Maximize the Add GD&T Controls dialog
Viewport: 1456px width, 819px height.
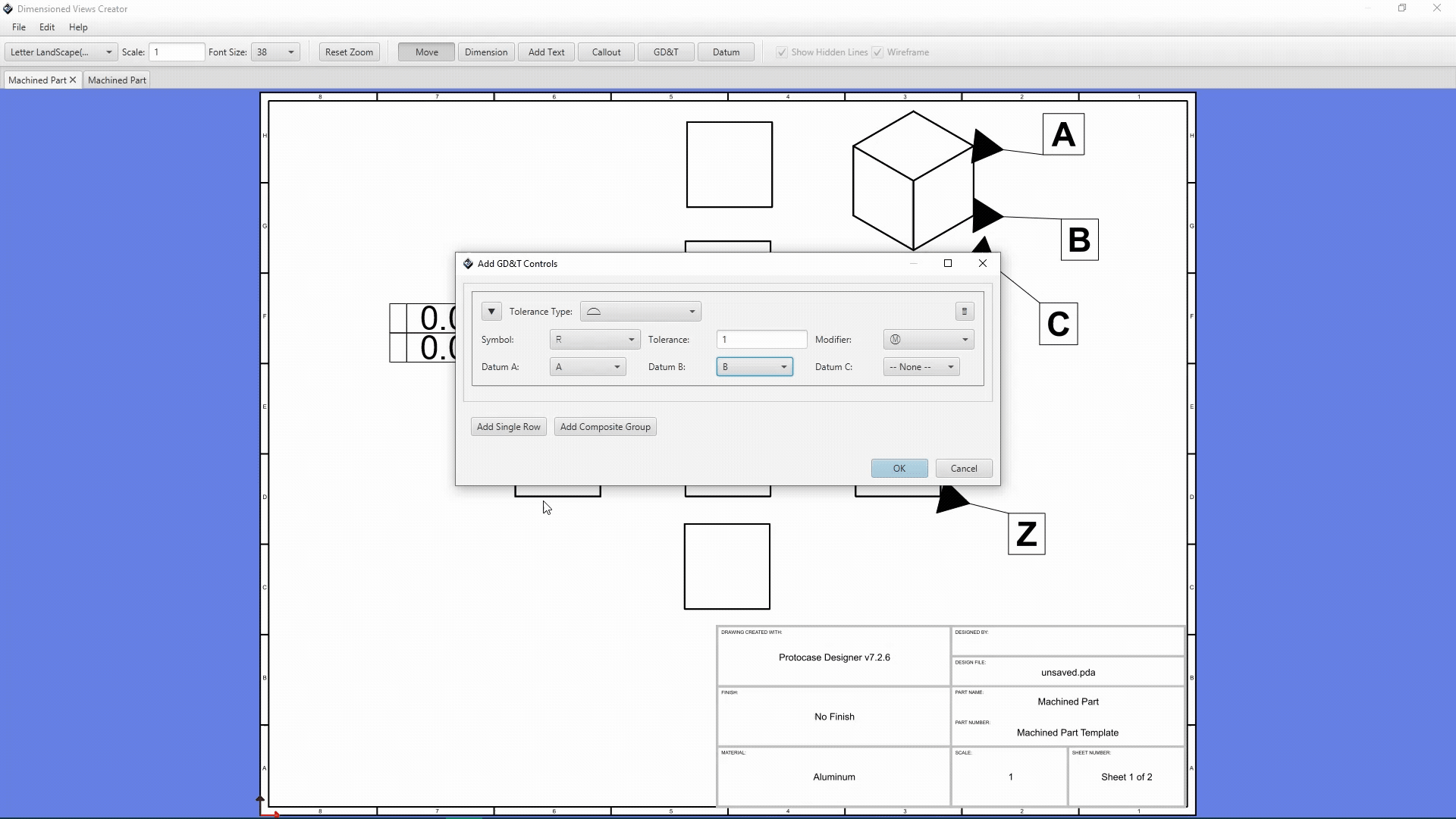tap(947, 263)
